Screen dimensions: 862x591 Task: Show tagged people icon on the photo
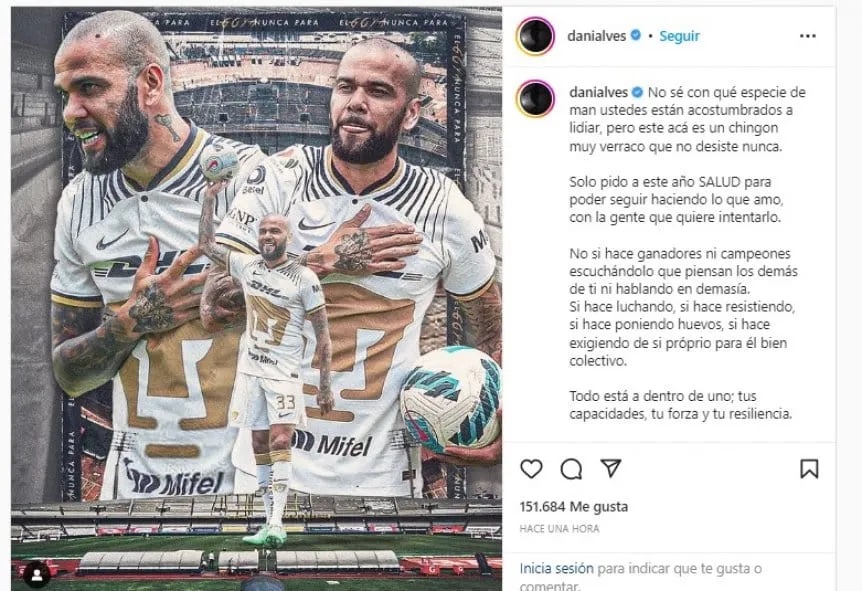37,575
